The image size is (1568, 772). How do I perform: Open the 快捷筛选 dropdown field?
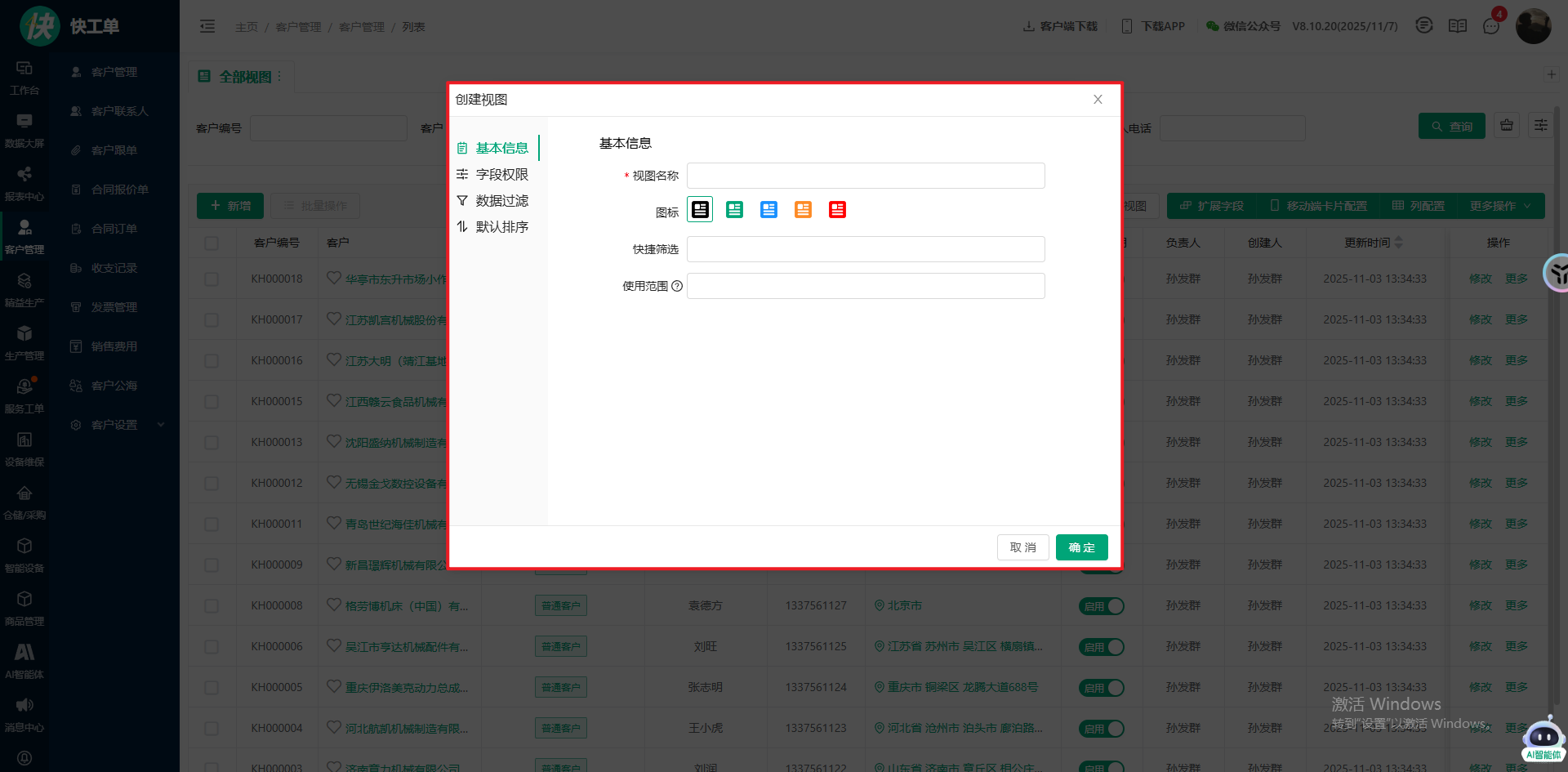tap(866, 249)
